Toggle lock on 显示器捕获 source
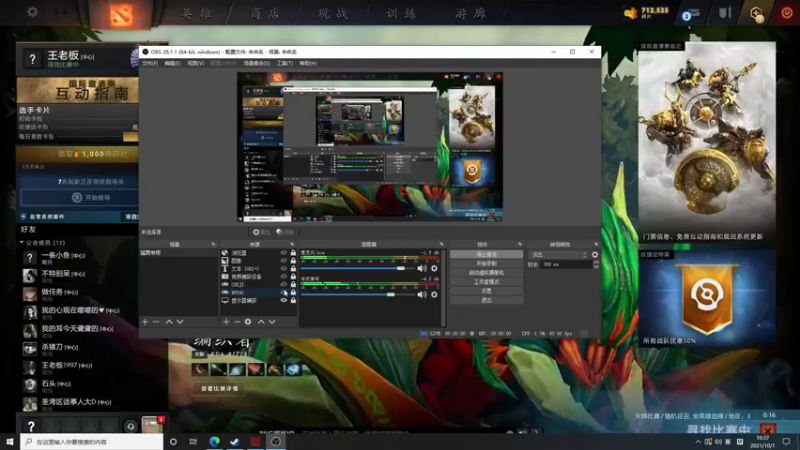Viewport: 800px width, 450px height. coord(293,301)
